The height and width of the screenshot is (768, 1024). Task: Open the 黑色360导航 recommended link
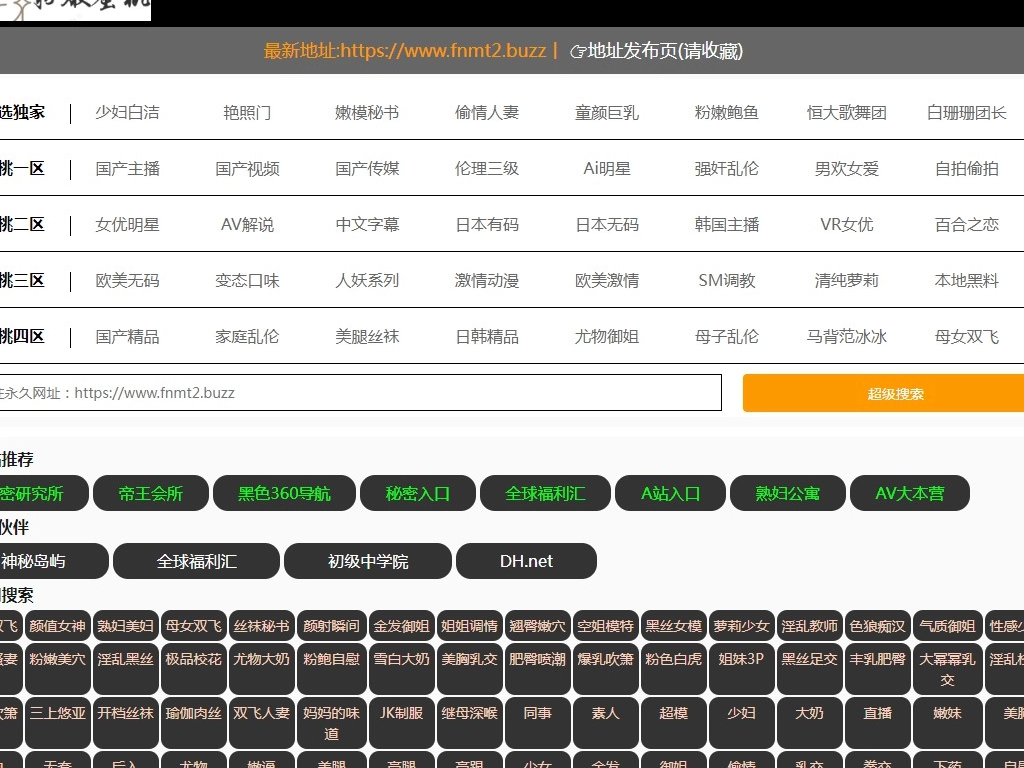click(284, 493)
